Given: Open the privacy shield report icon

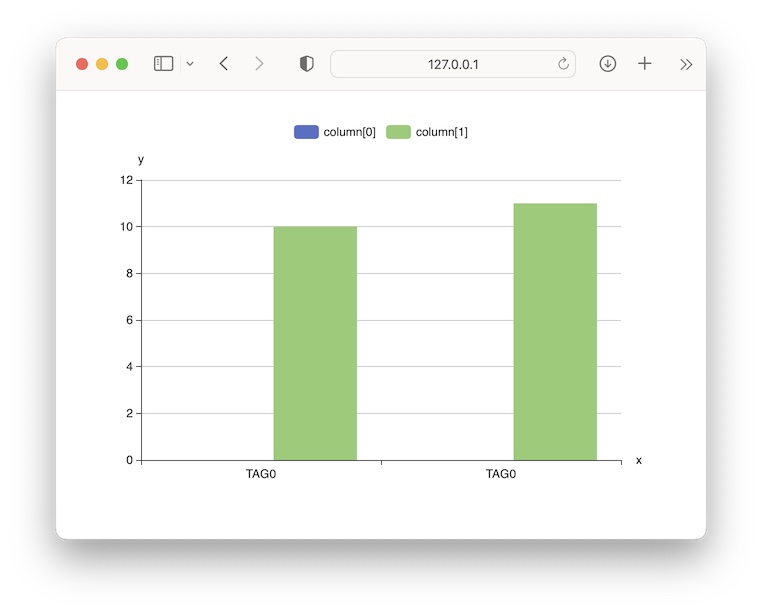Looking at the screenshot, I should (x=307, y=64).
